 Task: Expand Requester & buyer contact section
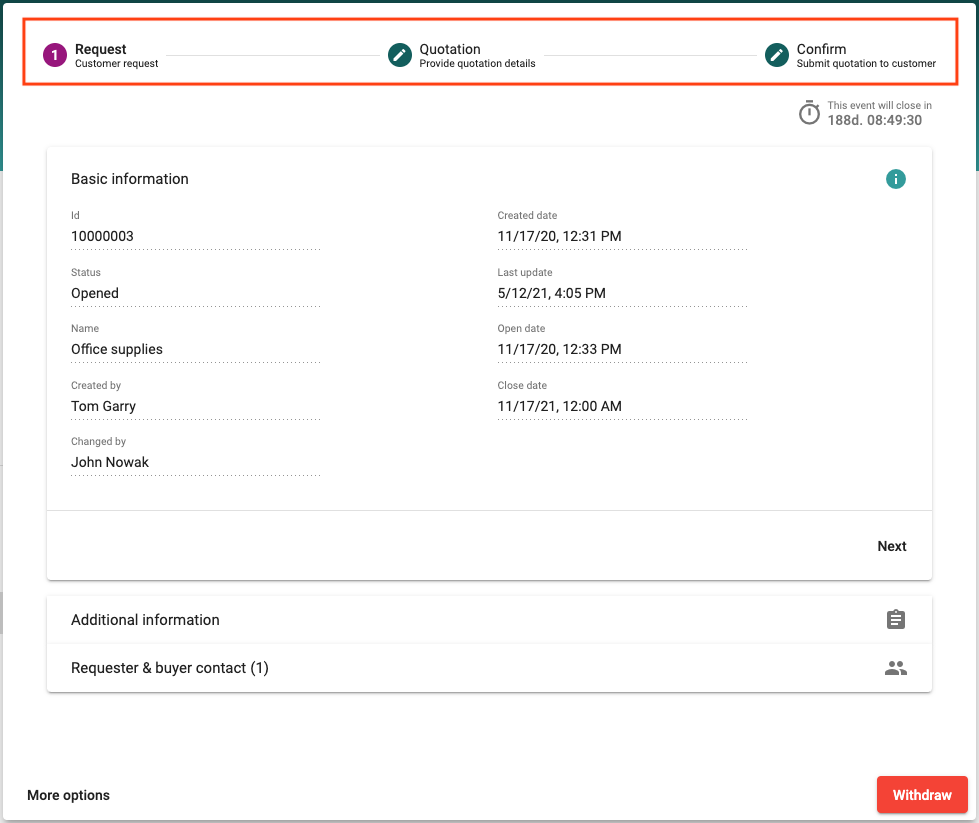[x=170, y=668]
